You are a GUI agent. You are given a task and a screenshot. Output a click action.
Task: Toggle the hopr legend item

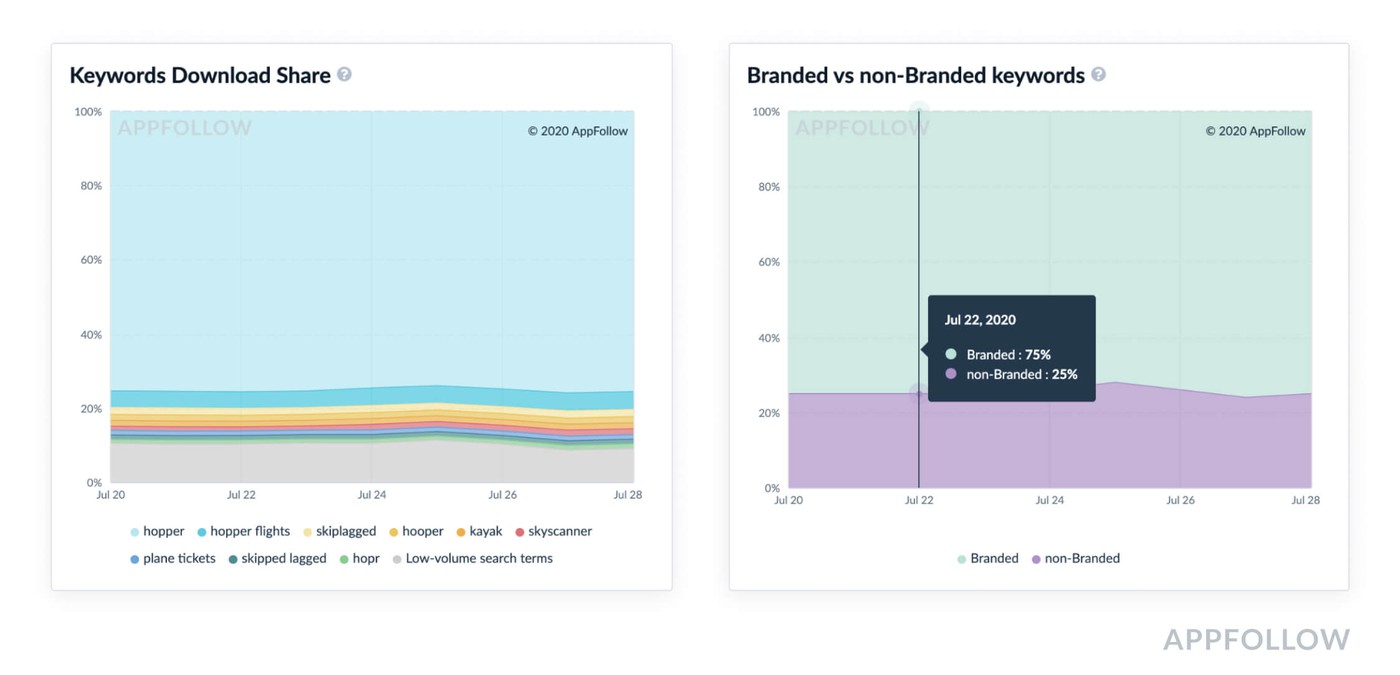click(359, 559)
